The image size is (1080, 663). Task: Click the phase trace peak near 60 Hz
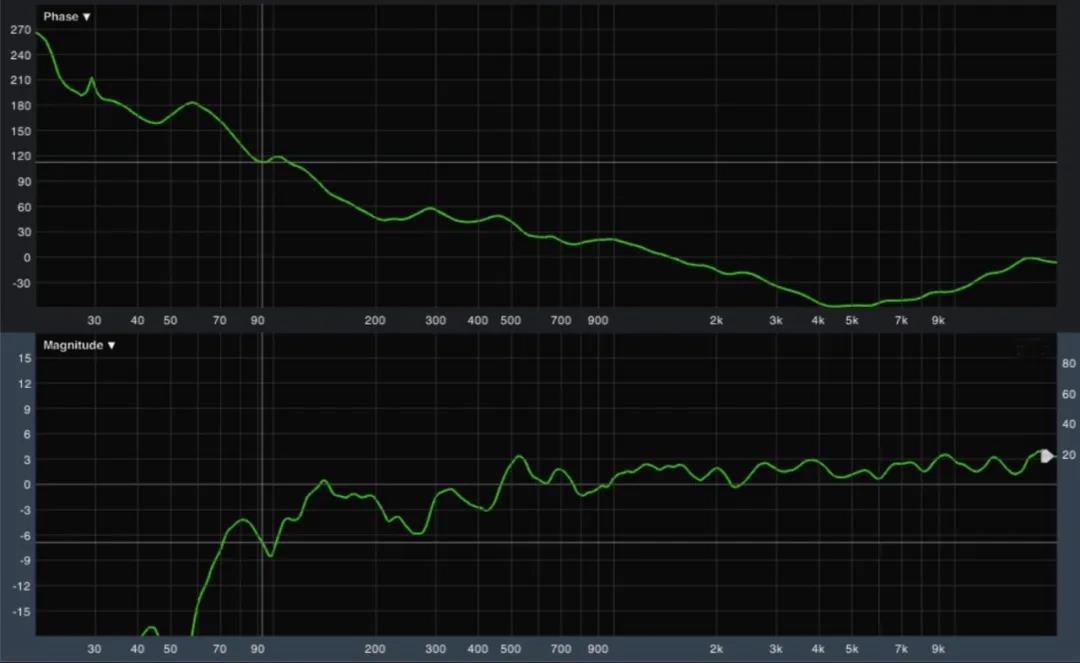pos(192,103)
